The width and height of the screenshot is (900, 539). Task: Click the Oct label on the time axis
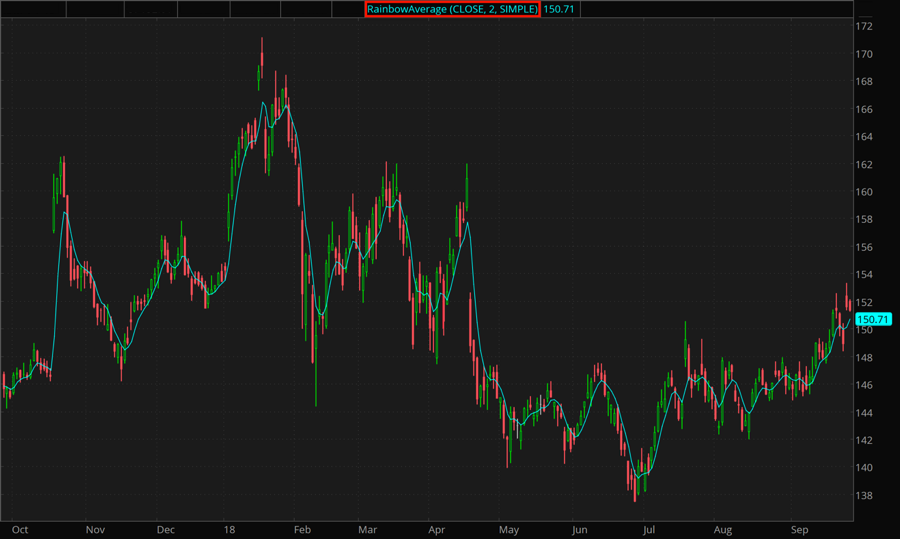pos(19,529)
